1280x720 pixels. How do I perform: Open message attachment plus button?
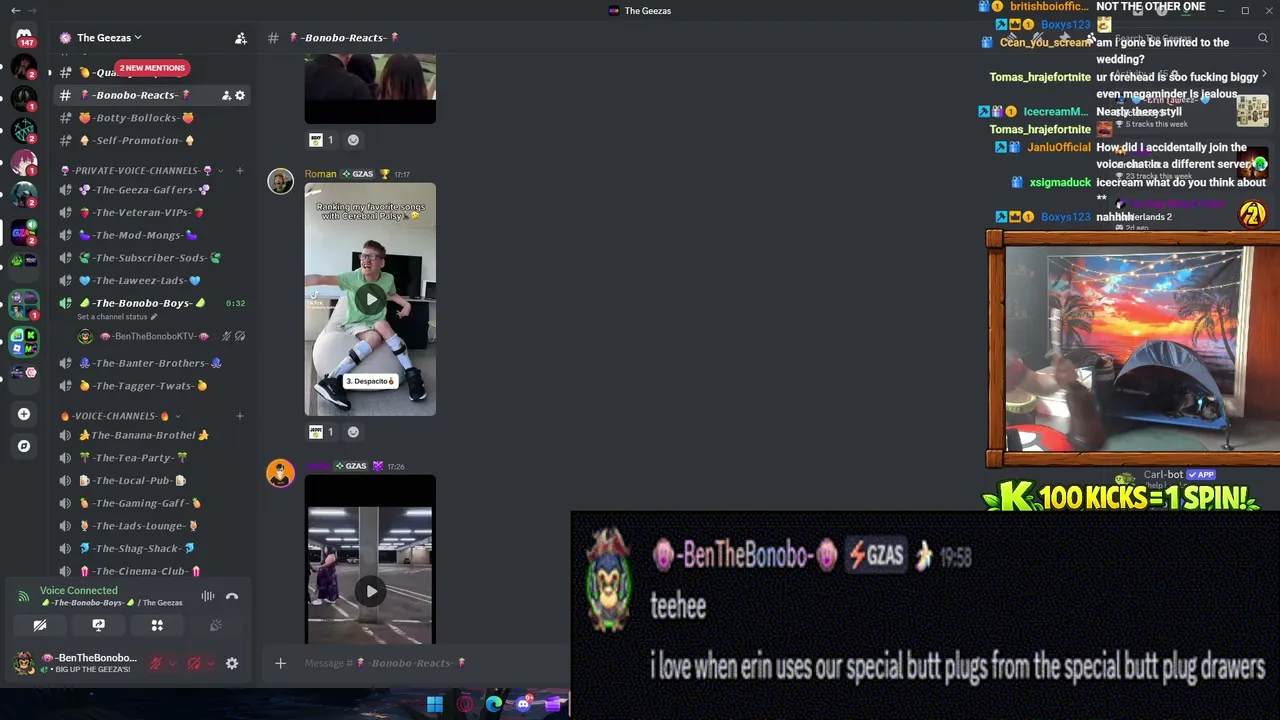tap(281, 663)
